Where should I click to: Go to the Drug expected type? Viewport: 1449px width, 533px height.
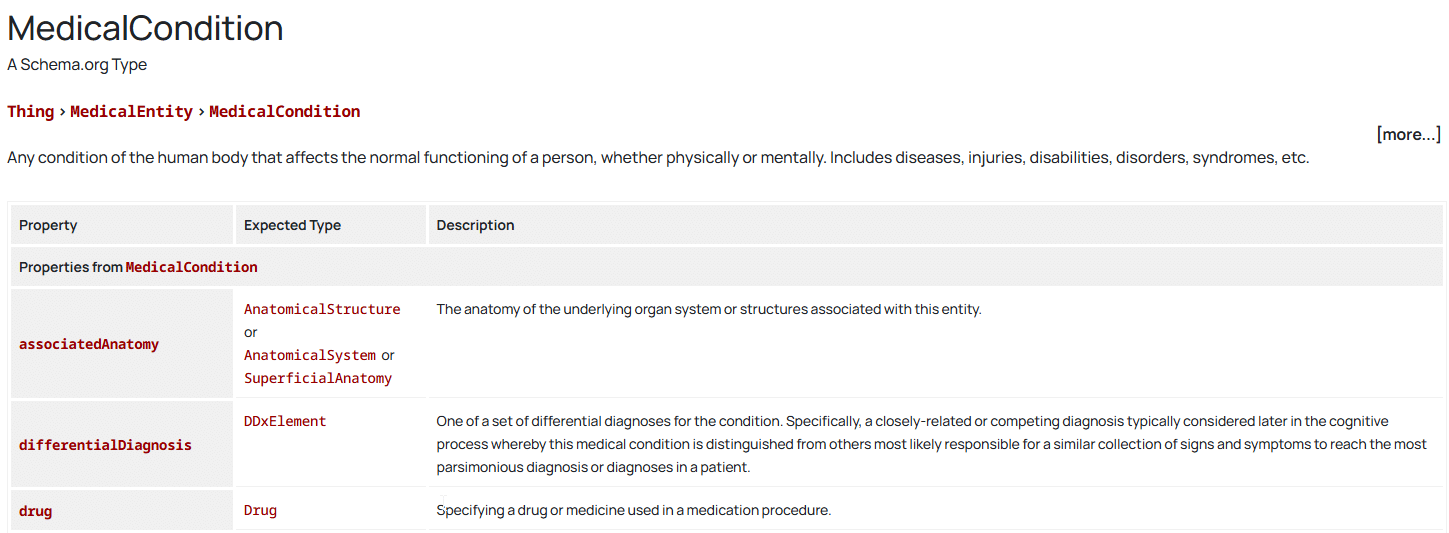260,510
